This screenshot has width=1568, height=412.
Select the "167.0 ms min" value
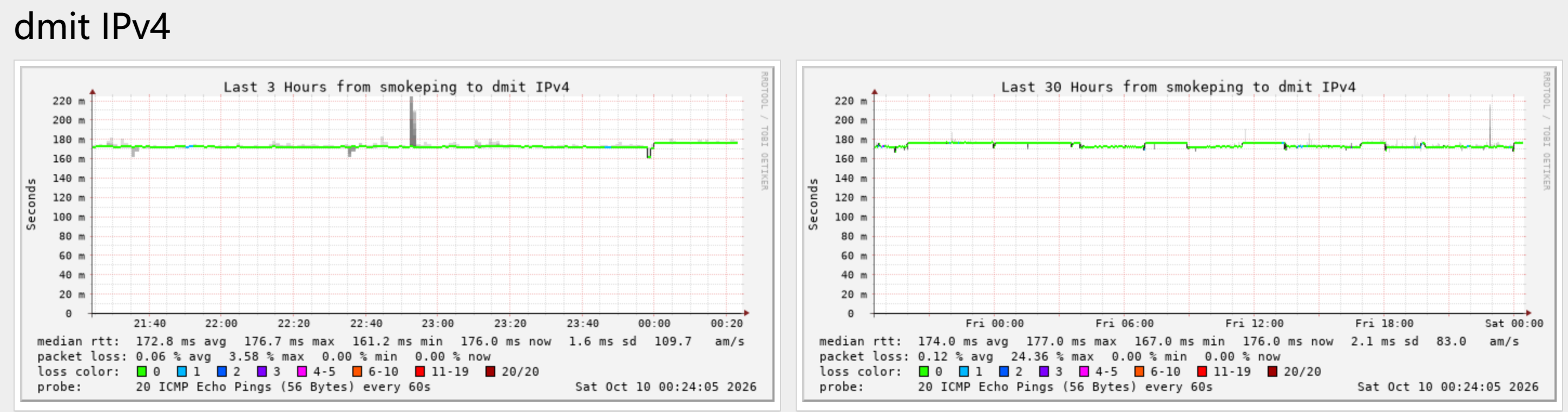point(1179,342)
